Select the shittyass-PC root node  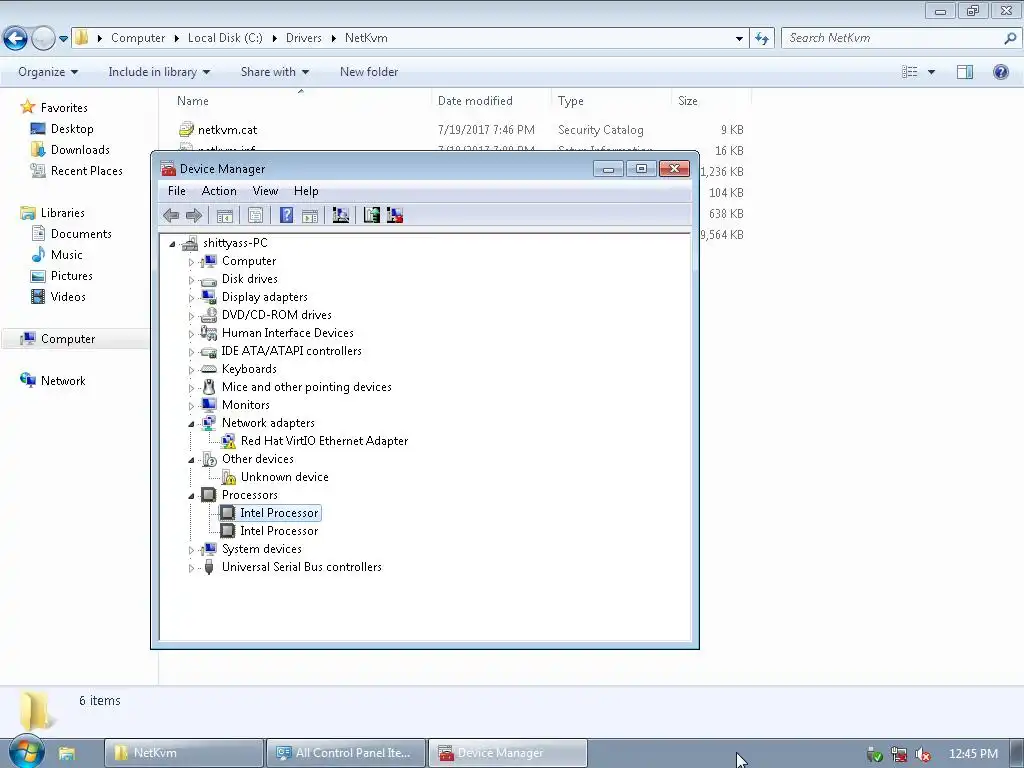pyautogui.click(x=235, y=243)
